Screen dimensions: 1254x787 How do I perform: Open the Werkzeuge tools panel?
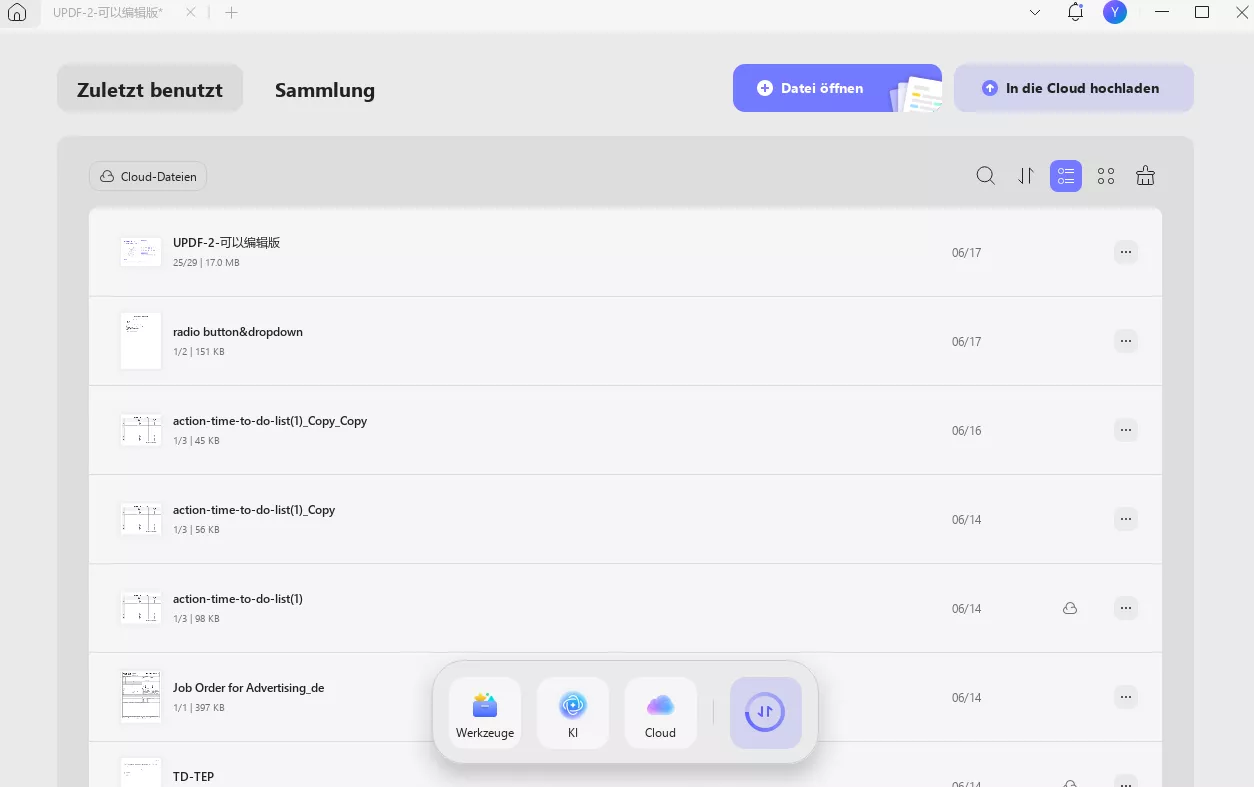pyautogui.click(x=485, y=713)
